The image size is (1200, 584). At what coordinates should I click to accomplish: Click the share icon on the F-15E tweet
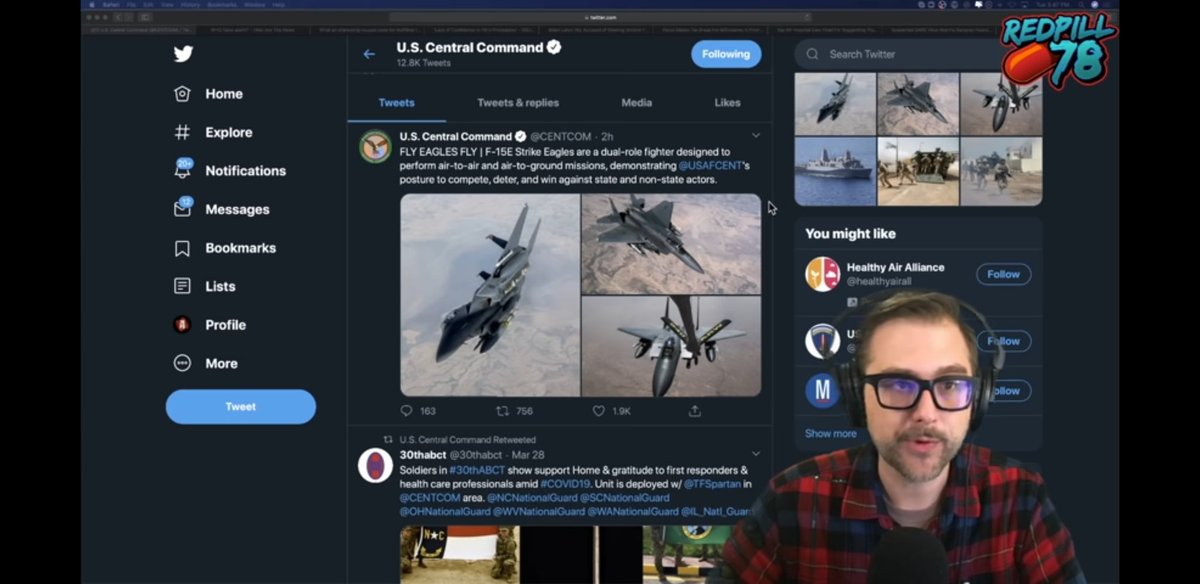[x=694, y=411]
